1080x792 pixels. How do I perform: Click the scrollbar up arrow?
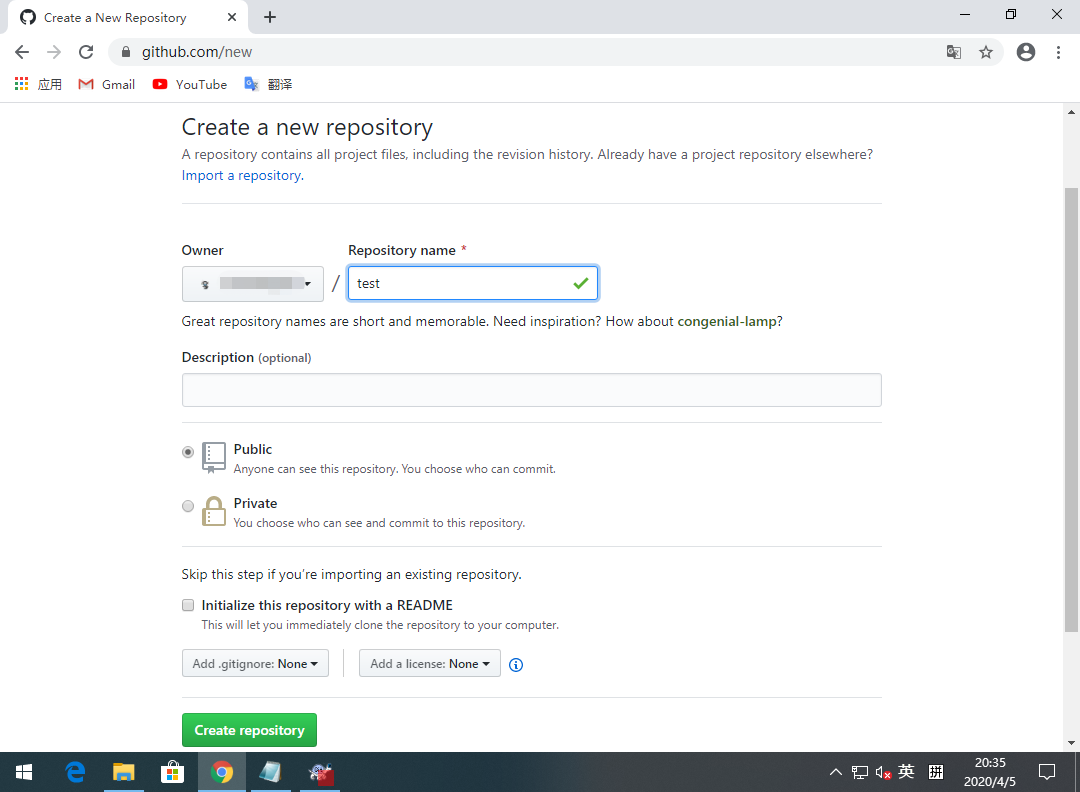point(1071,112)
